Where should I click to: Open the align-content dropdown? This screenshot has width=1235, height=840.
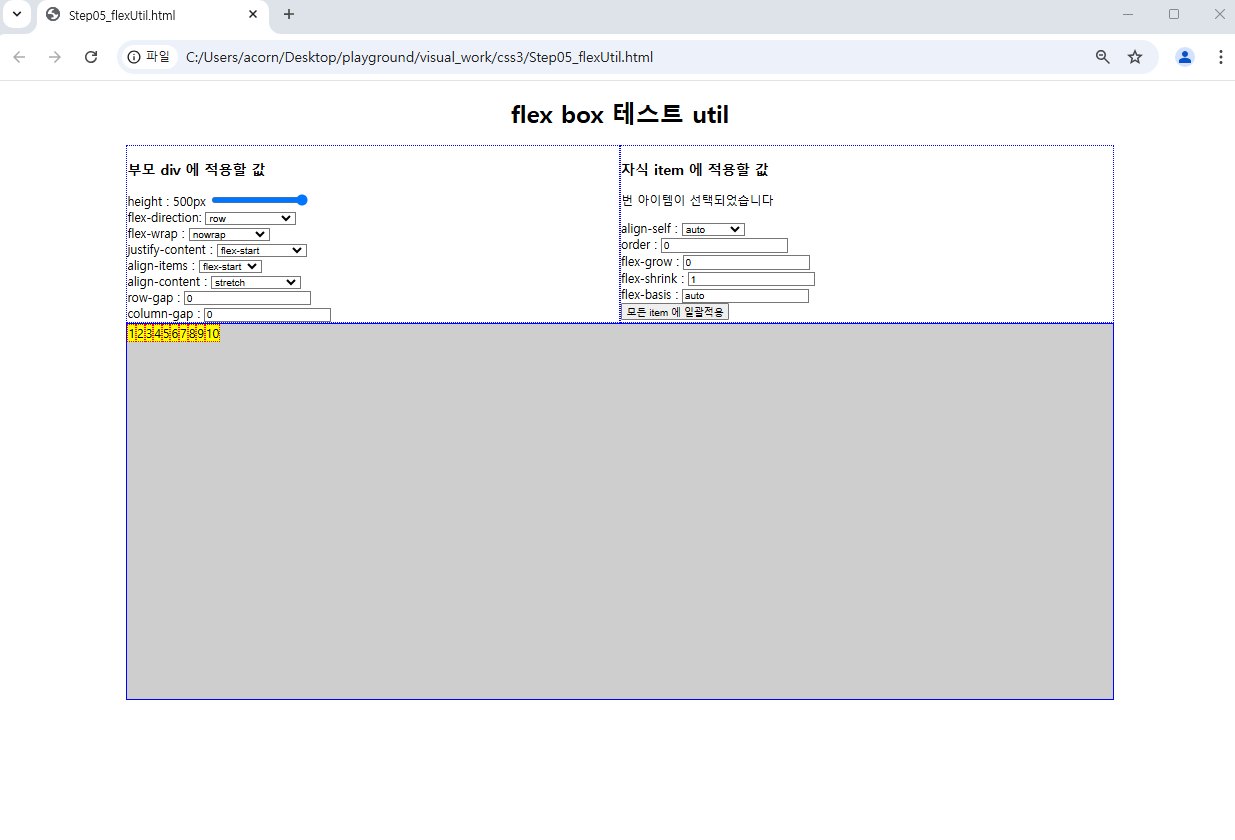(255, 282)
